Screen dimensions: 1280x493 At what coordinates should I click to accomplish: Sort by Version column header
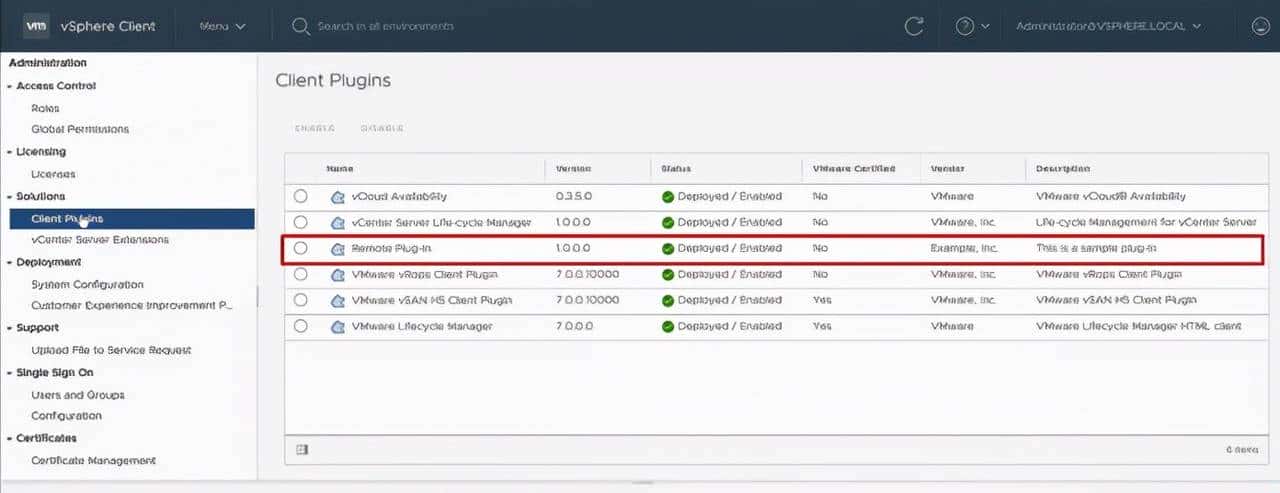[x=573, y=169]
